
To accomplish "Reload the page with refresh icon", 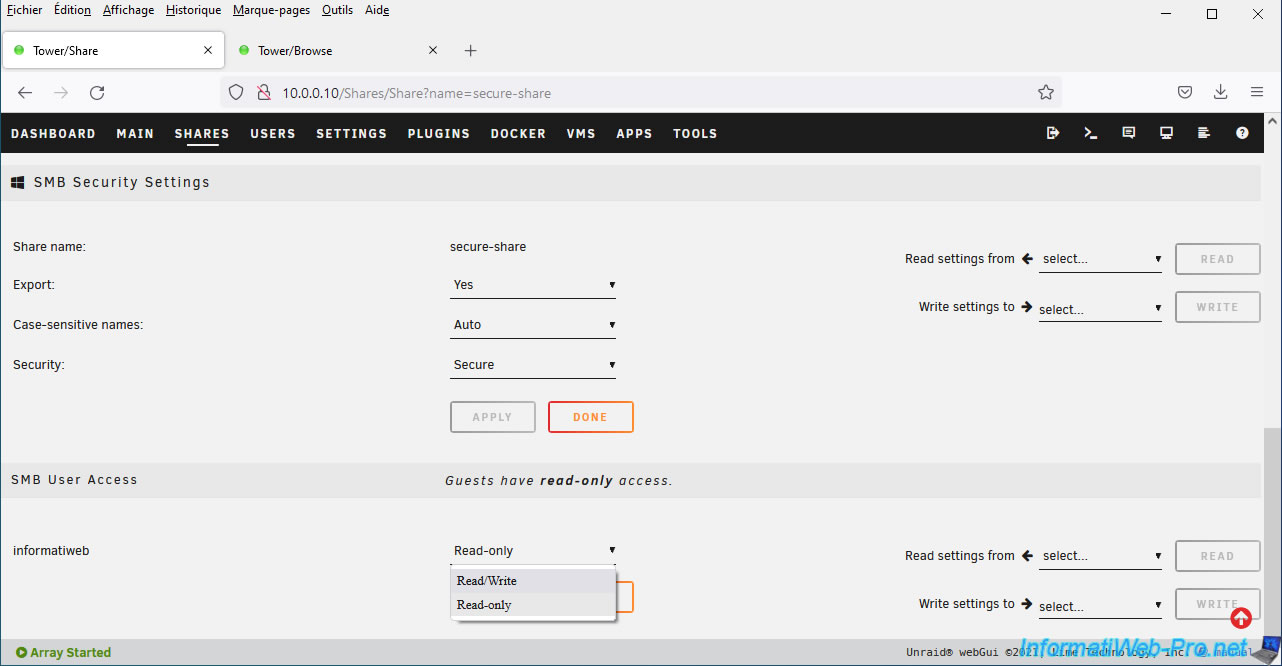I will click(x=97, y=93).
